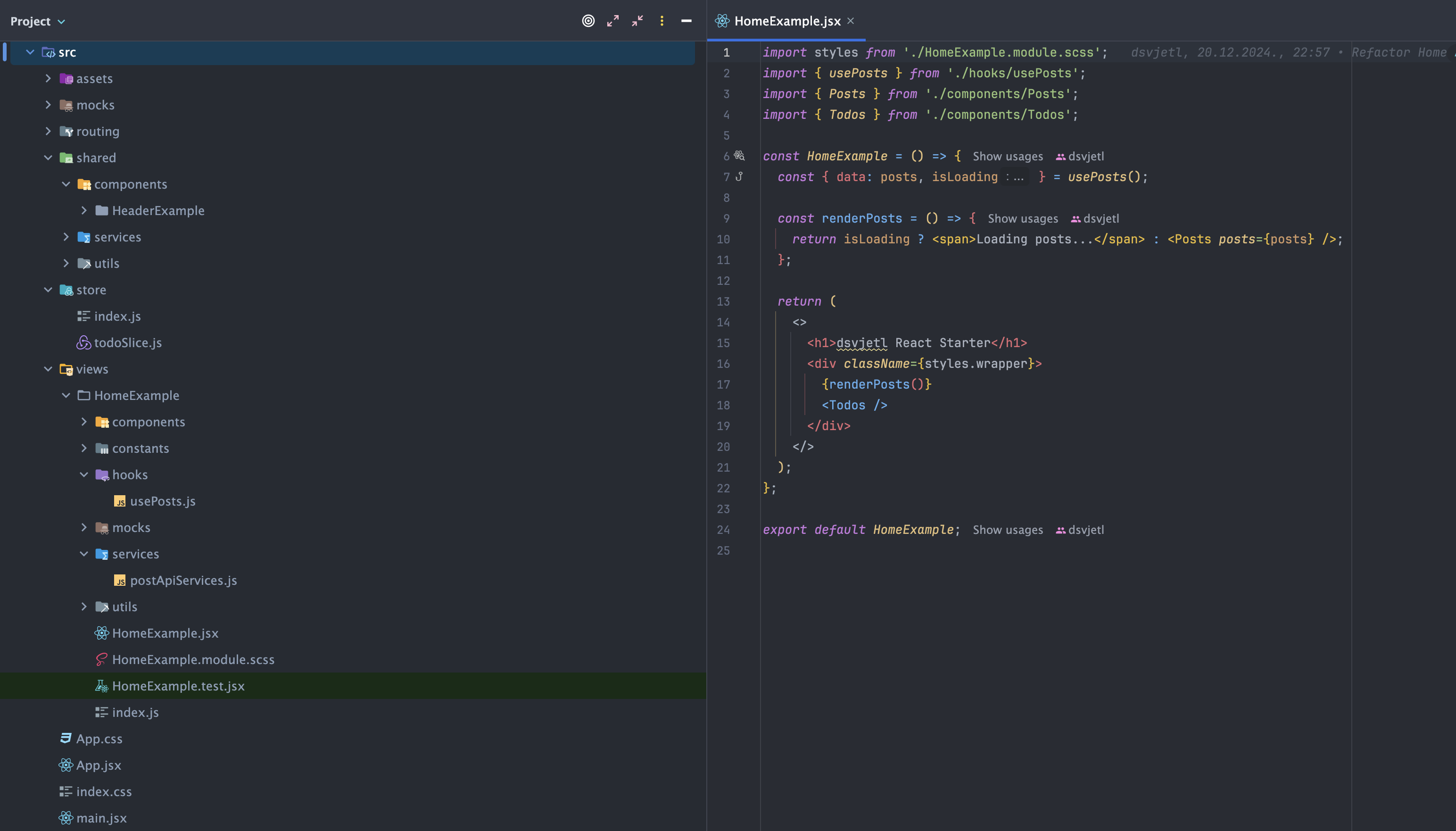
Task: Click the Select Opened File target icon
Action: [588, 21]
